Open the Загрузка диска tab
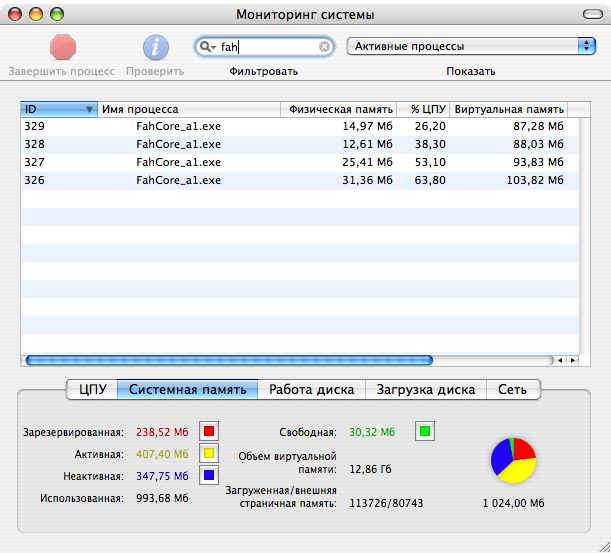The width and height of the screenshot is (611, 553). click(425, 390)
